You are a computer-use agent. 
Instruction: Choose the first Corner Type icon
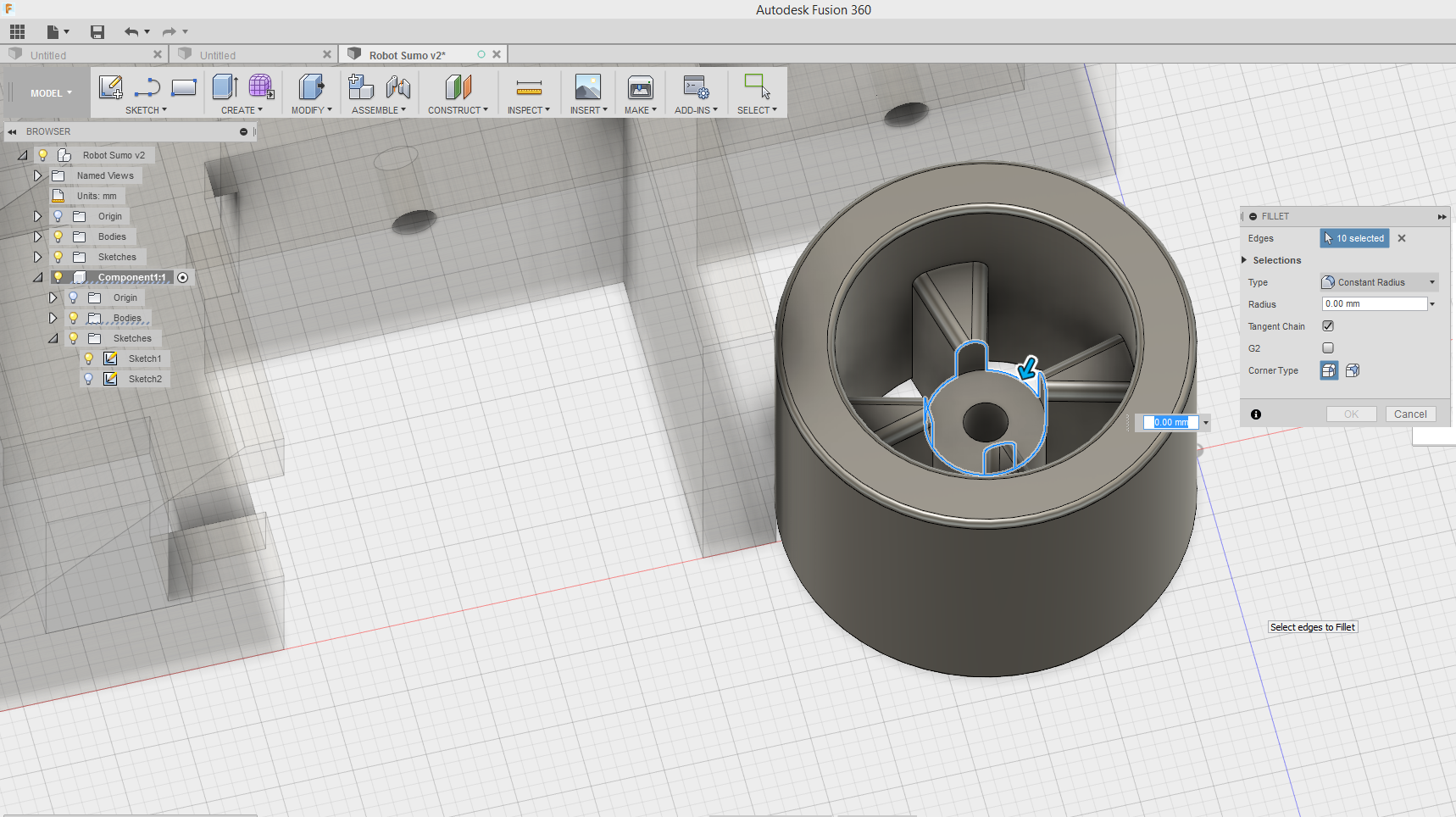tap(1329, 370)
